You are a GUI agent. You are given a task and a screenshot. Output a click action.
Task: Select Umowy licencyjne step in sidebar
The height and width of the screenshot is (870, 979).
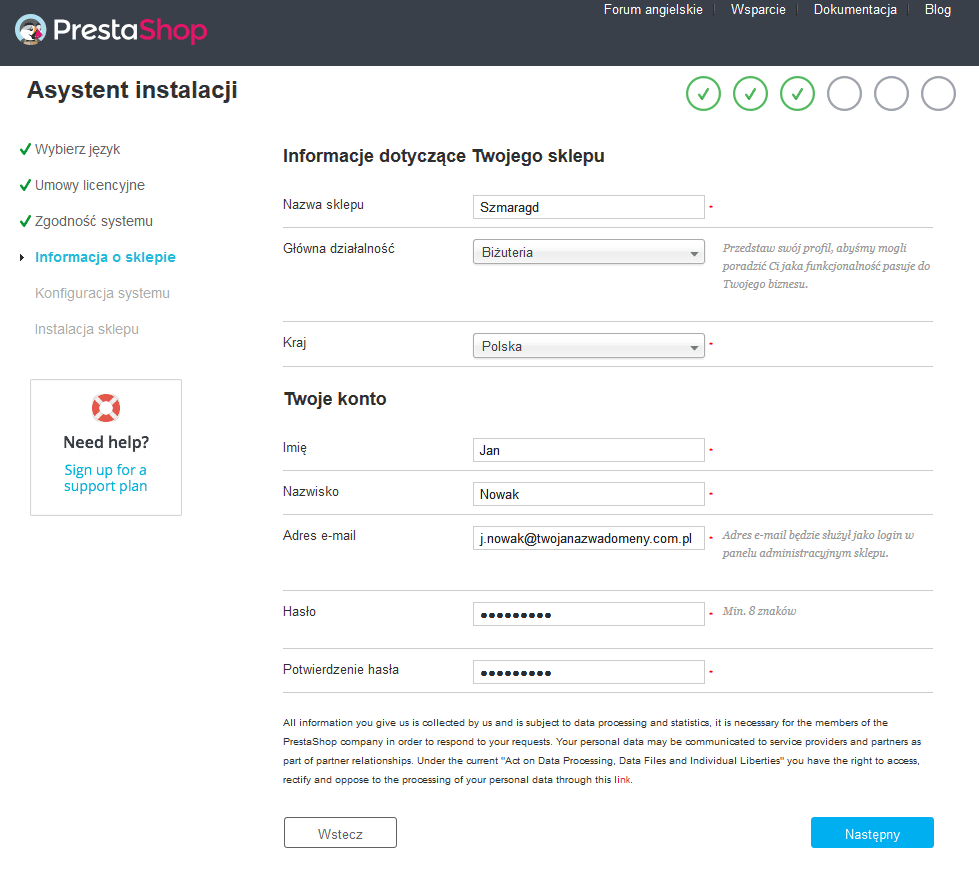click(x=90, y=185)
